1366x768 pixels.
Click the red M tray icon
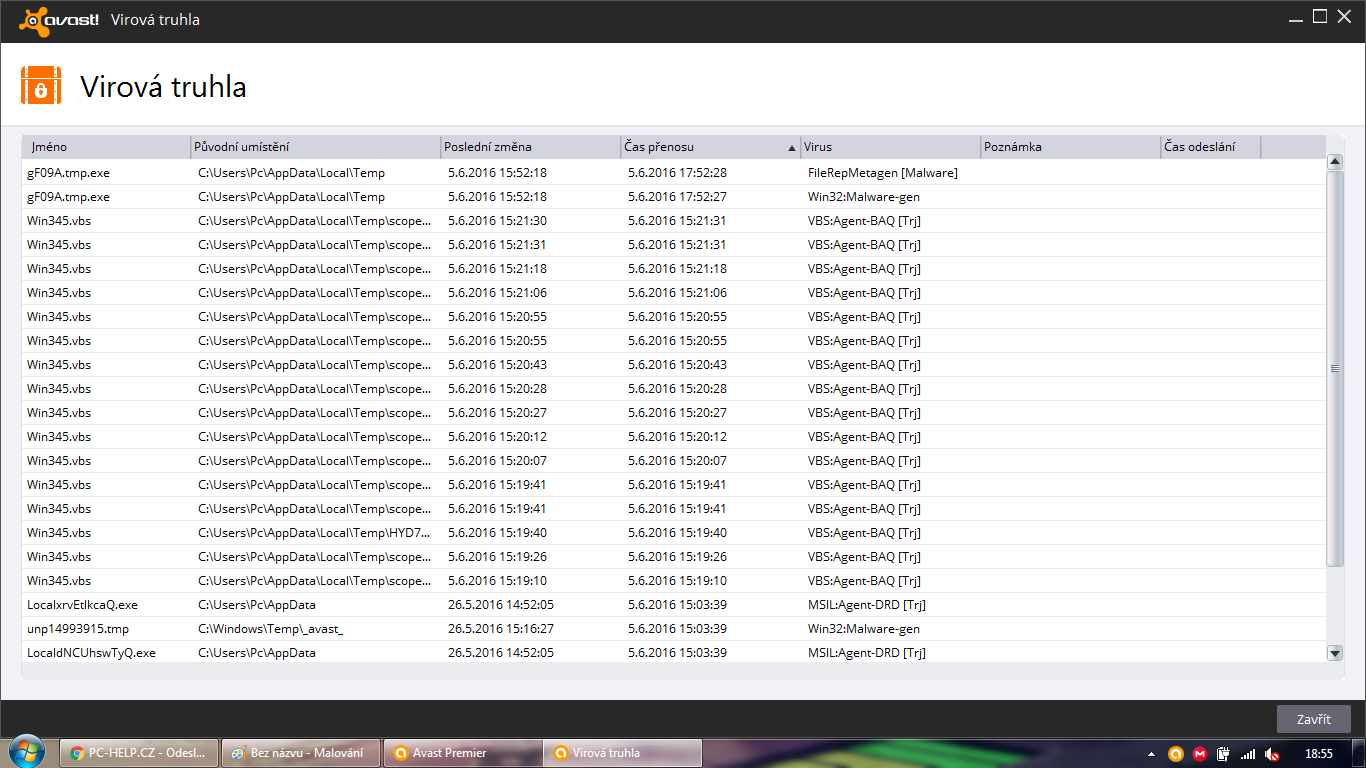(x=1200, y=753)
